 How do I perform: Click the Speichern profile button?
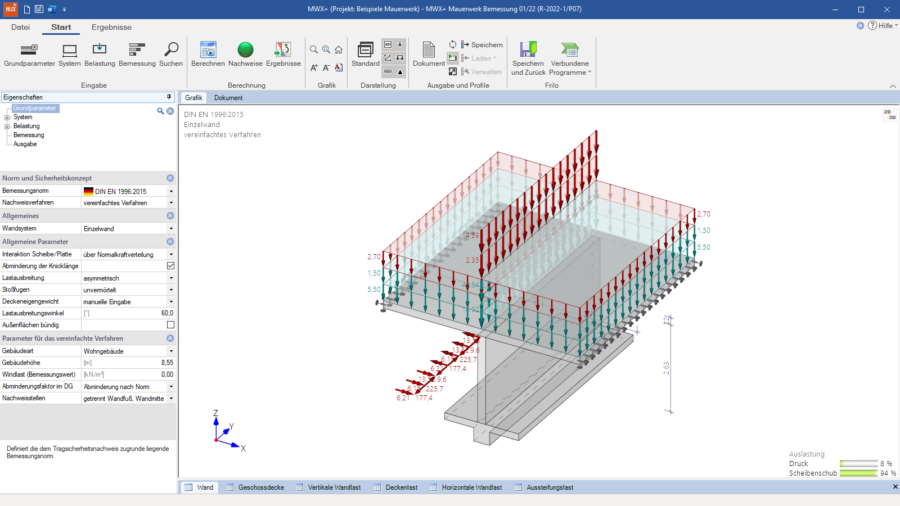click(x=482, y=45)
